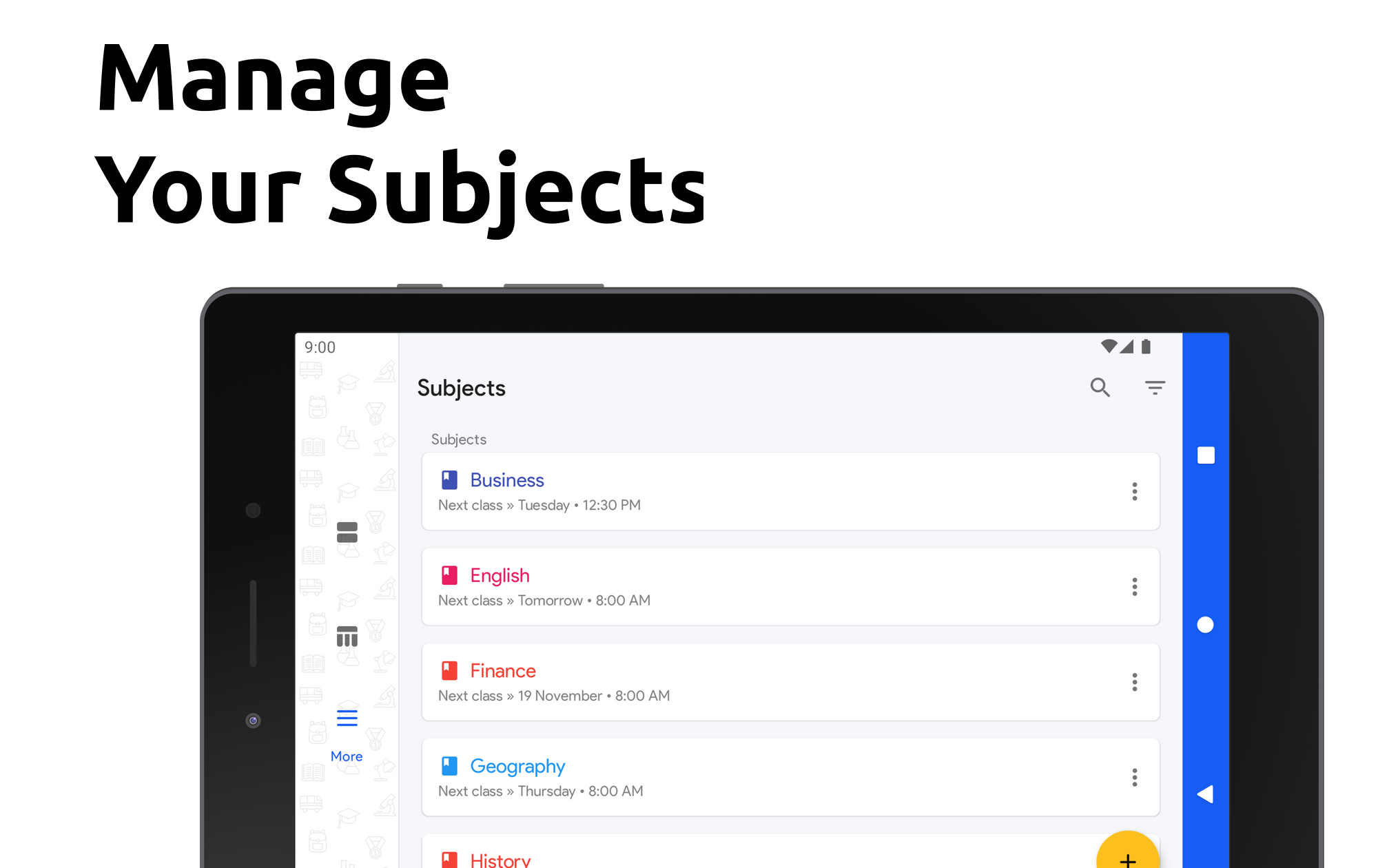Click the red Finance bookmark icon
1389x868 pixels.
pos(449,670)
